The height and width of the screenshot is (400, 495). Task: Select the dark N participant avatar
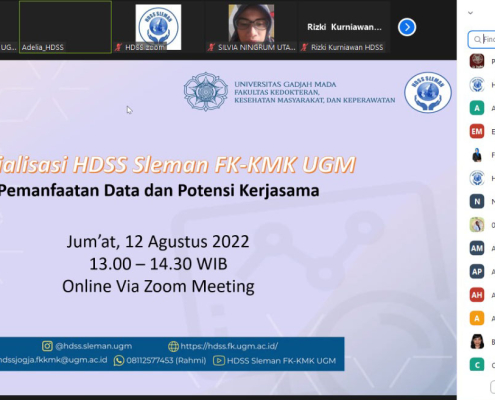(x=477, y=201)
